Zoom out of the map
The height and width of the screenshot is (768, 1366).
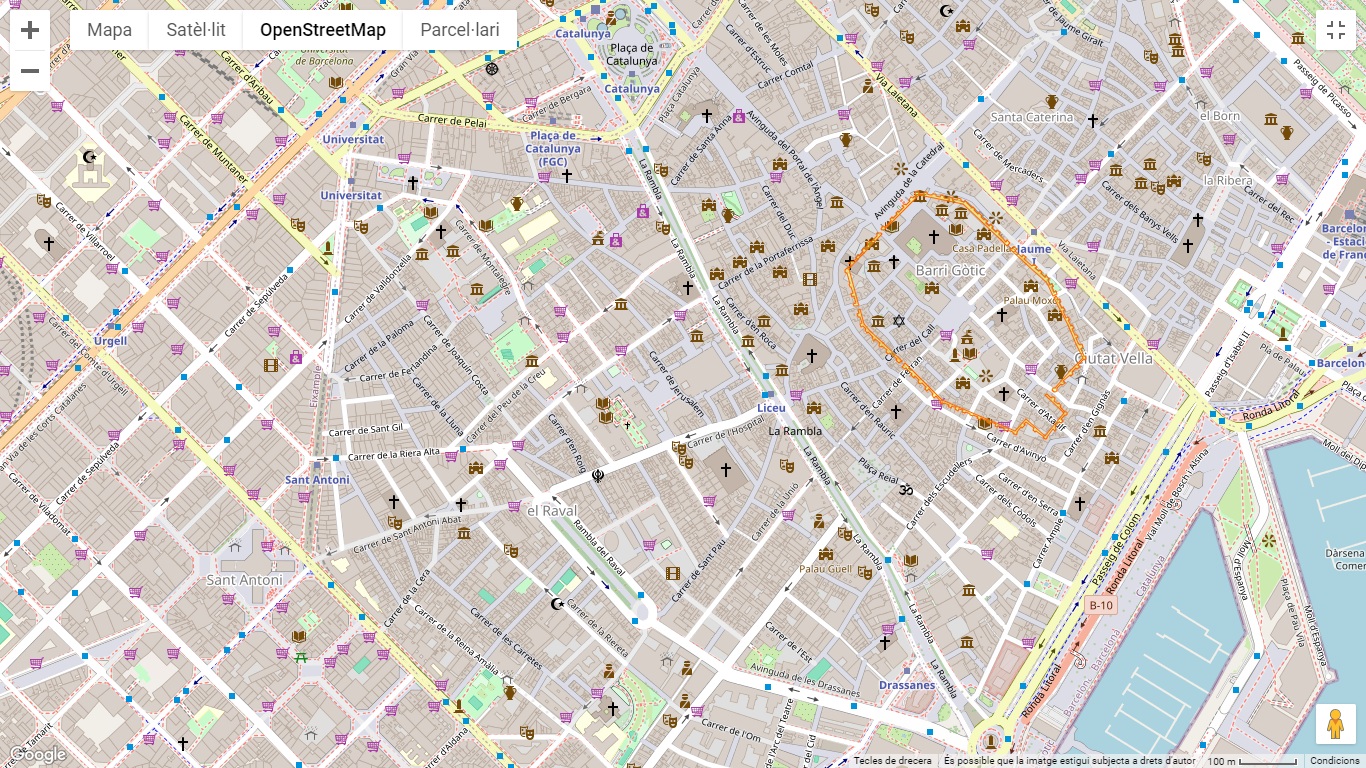30,71
